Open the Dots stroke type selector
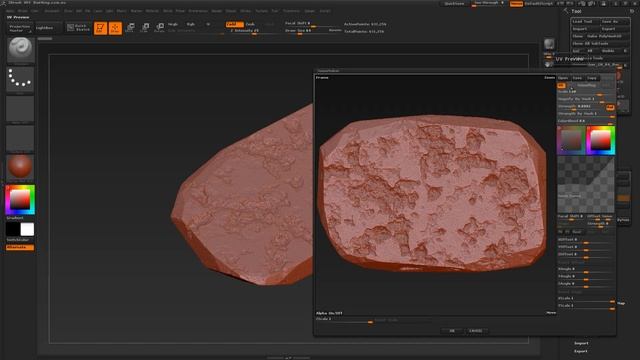 point(20,79)
